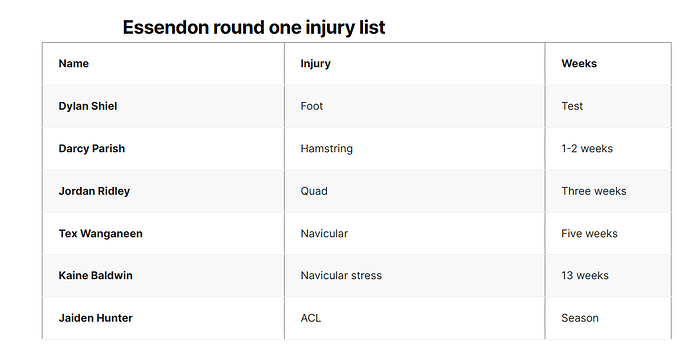Click the '13 weeks' cell
This screenshot has height=363, width=690.
(608, 275)
